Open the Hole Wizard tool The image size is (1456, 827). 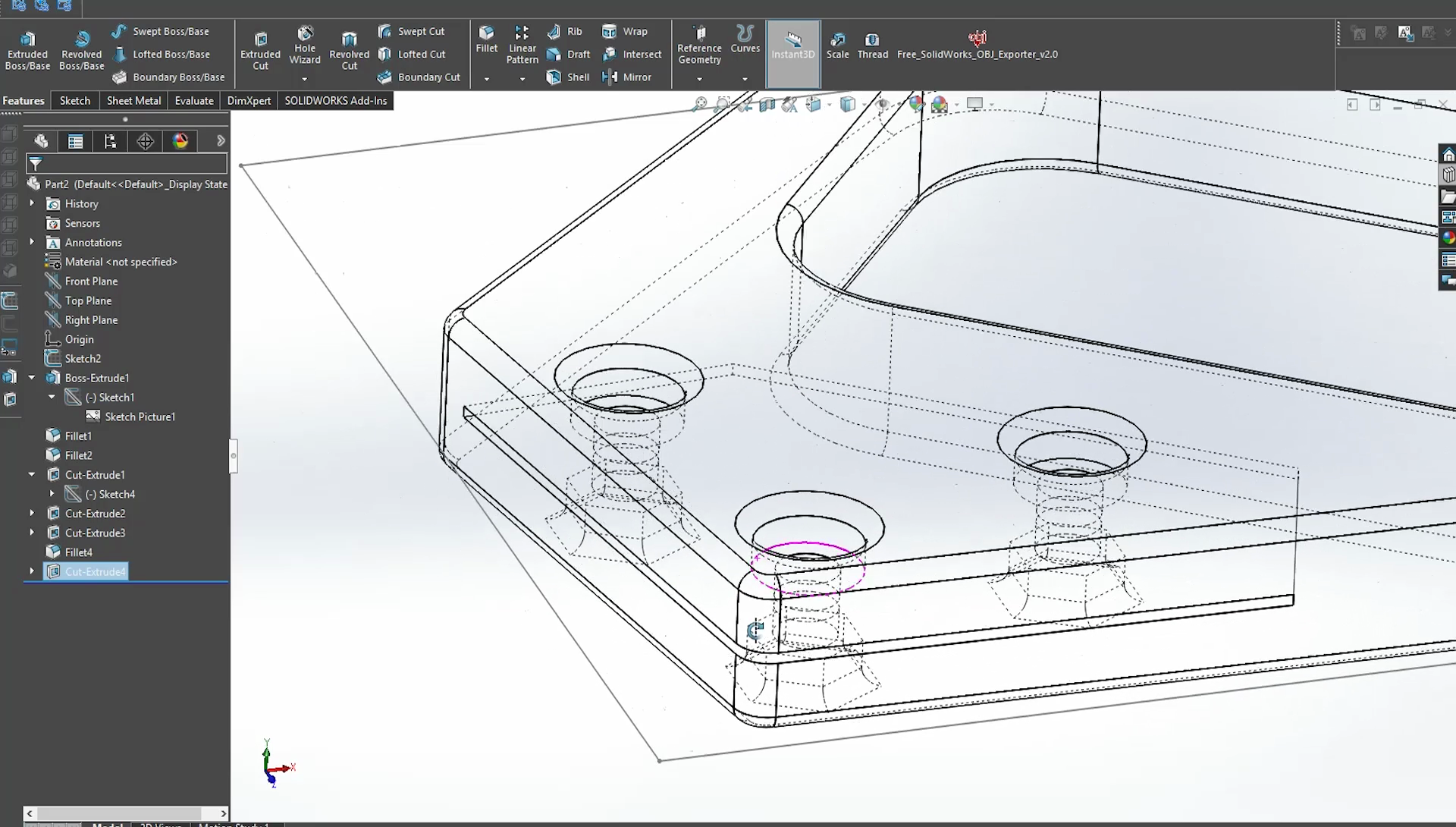tap(304, 45)
